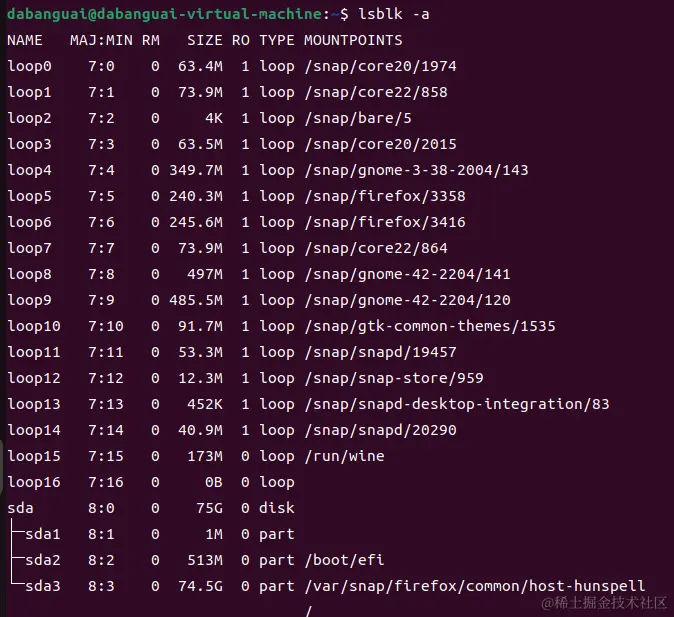Click the '8:0' MAJ:MIN value

click(101, 509)
